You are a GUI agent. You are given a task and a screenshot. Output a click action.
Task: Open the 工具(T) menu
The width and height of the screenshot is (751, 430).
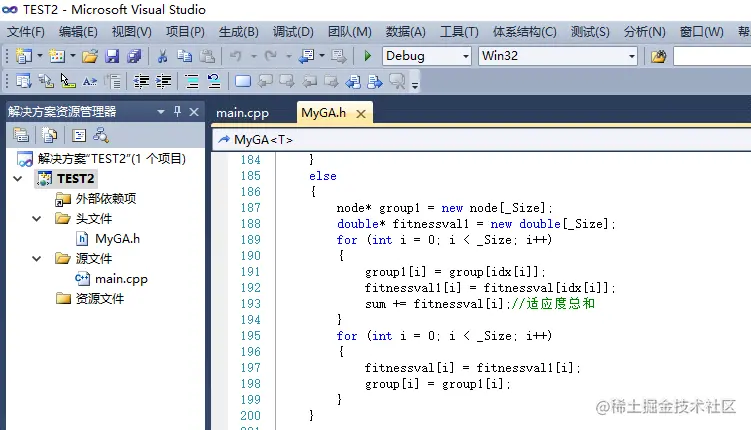click(x=459, y=32)
